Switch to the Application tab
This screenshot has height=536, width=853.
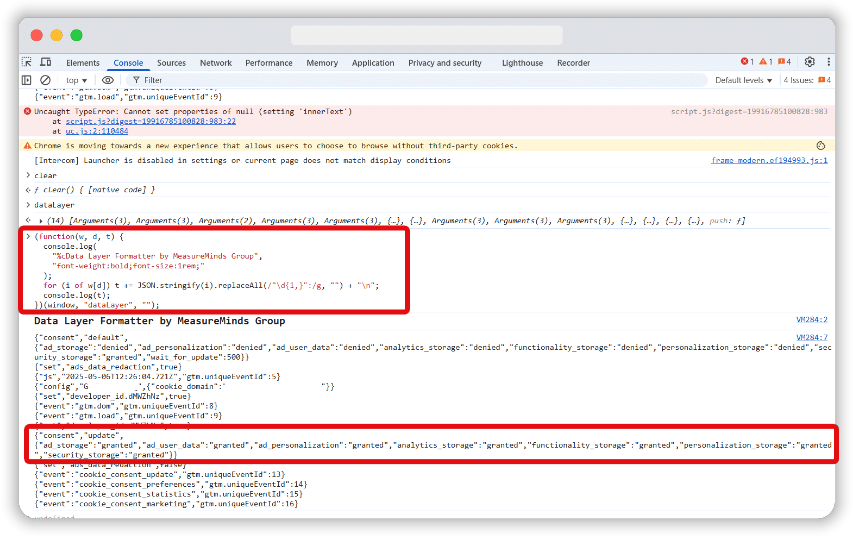coord(373,63)
